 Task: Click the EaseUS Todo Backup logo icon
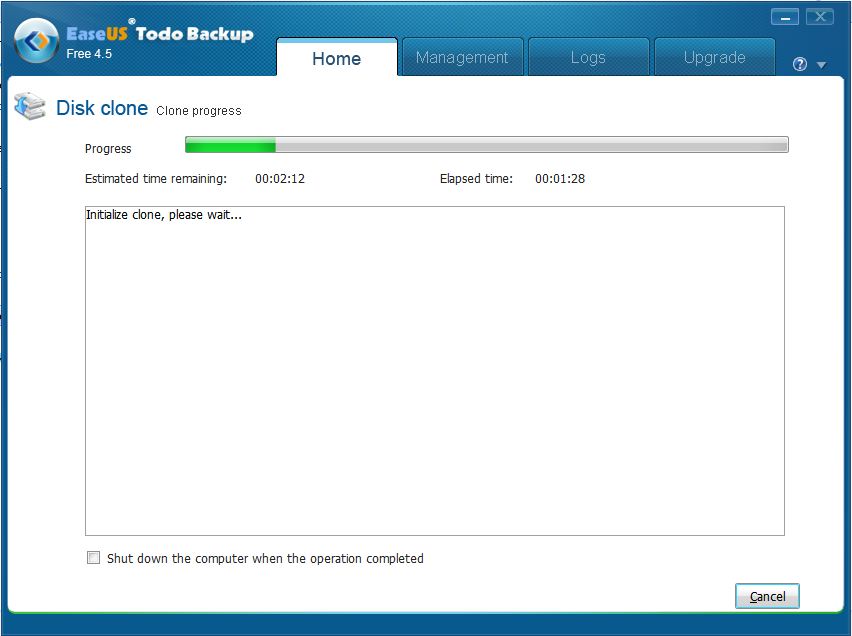click(x=37, y=43)
